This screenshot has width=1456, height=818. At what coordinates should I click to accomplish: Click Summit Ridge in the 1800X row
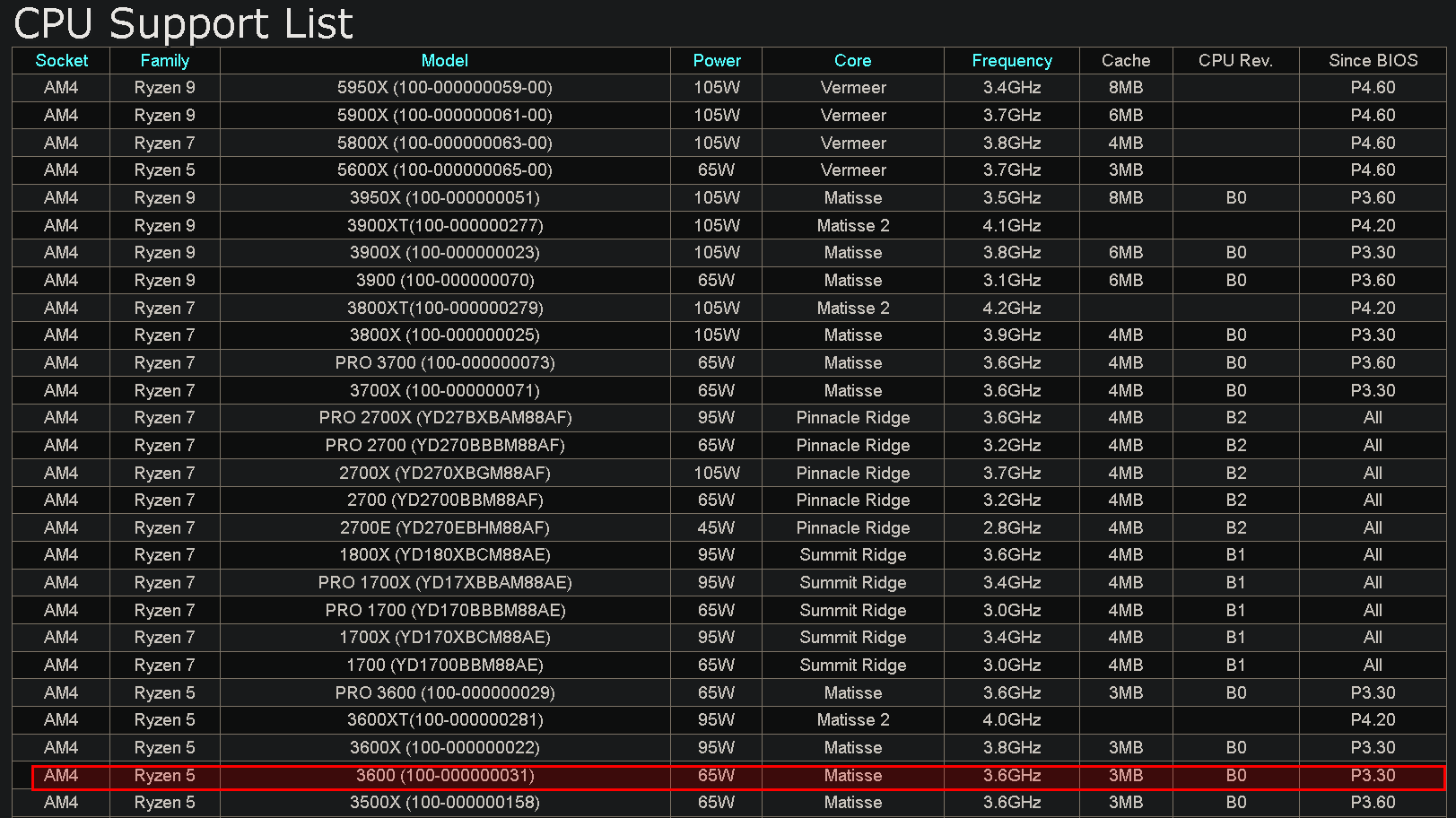(x=853, y=555)
